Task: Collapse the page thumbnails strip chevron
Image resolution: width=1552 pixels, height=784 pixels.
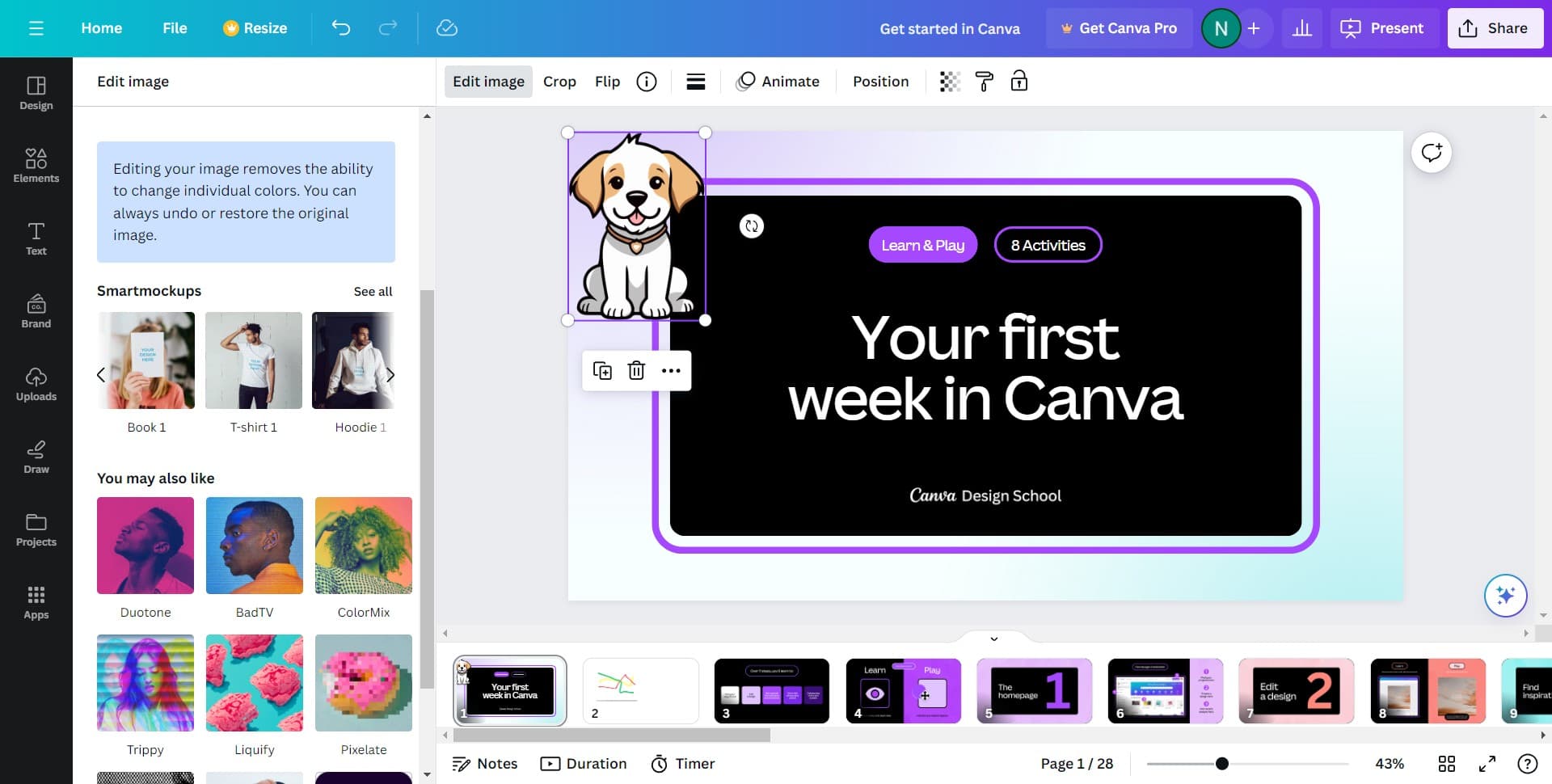Action: coord(993,639)
